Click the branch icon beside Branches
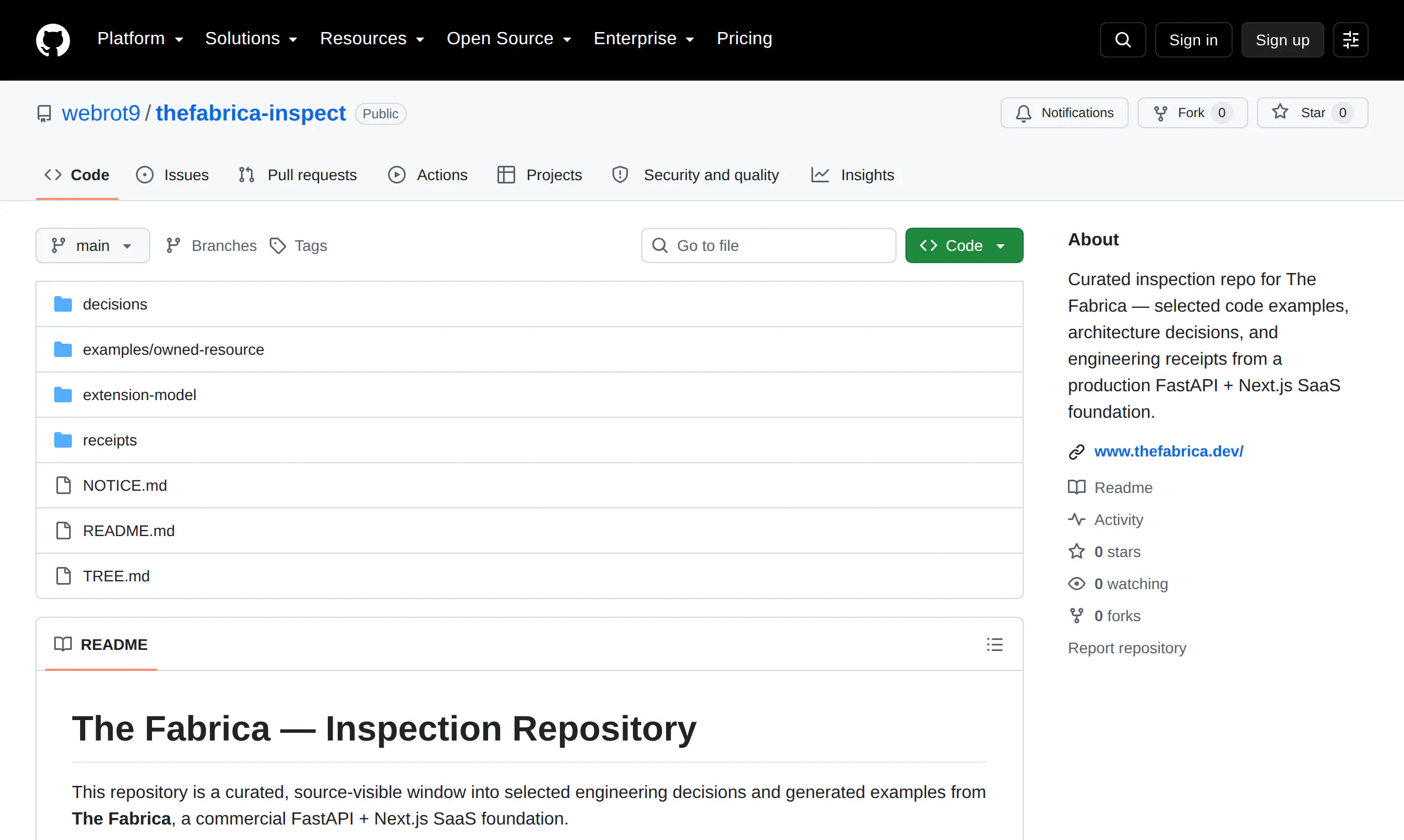The image size is (1404, 840). pos(173,246)
